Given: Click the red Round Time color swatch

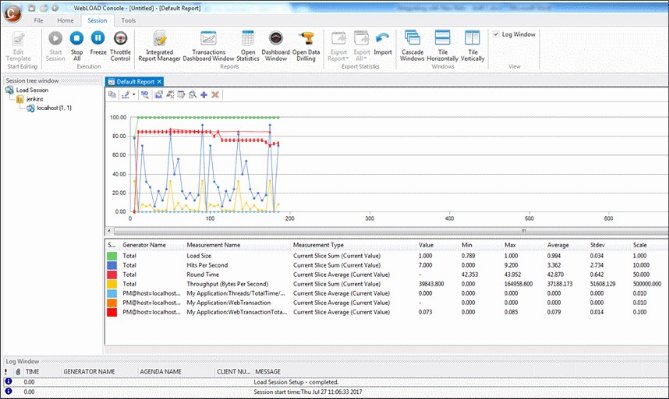Looking at the screenshot, I should point(112,274).
